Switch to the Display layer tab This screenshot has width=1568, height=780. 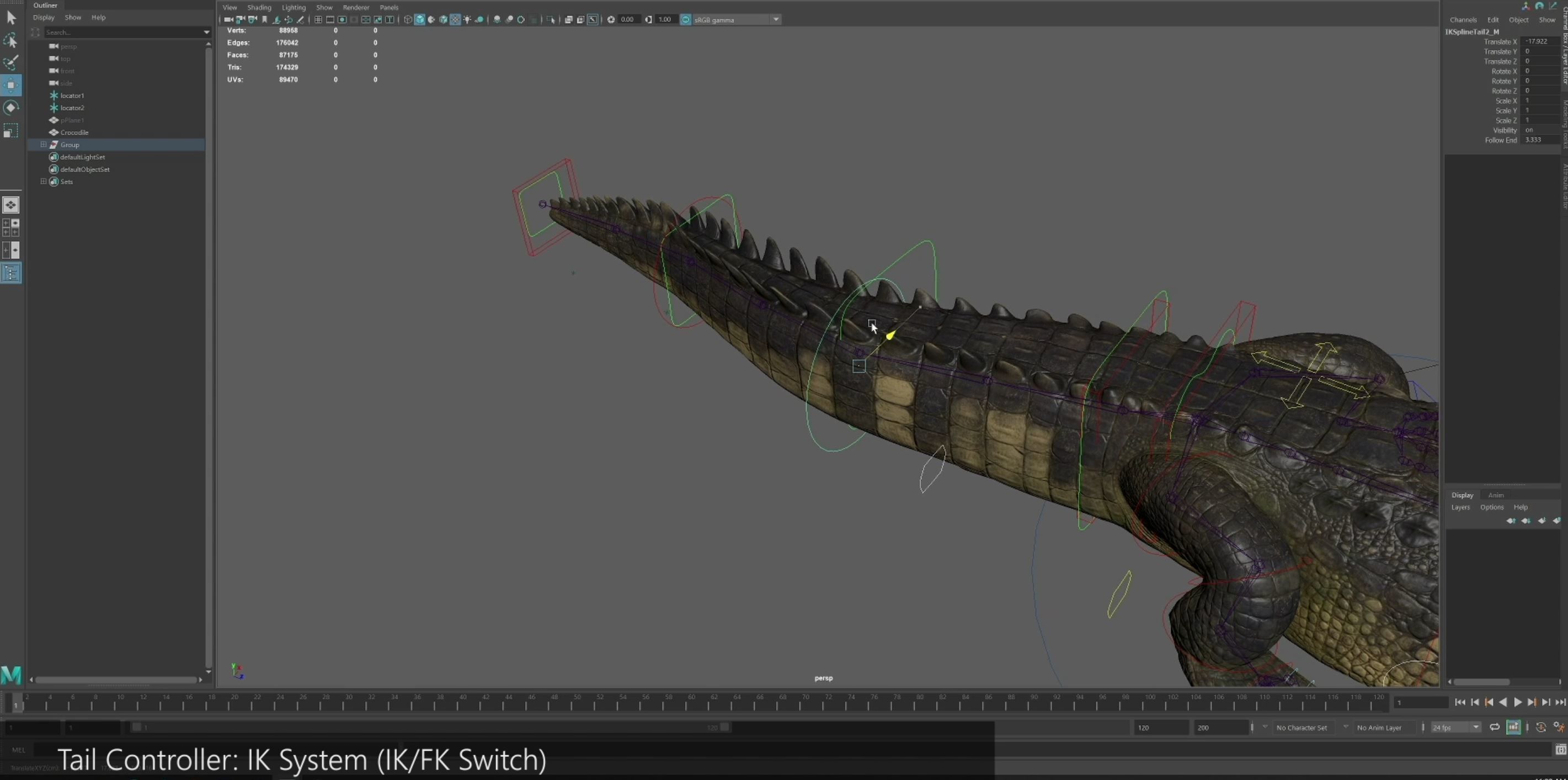coord(1462,495)
